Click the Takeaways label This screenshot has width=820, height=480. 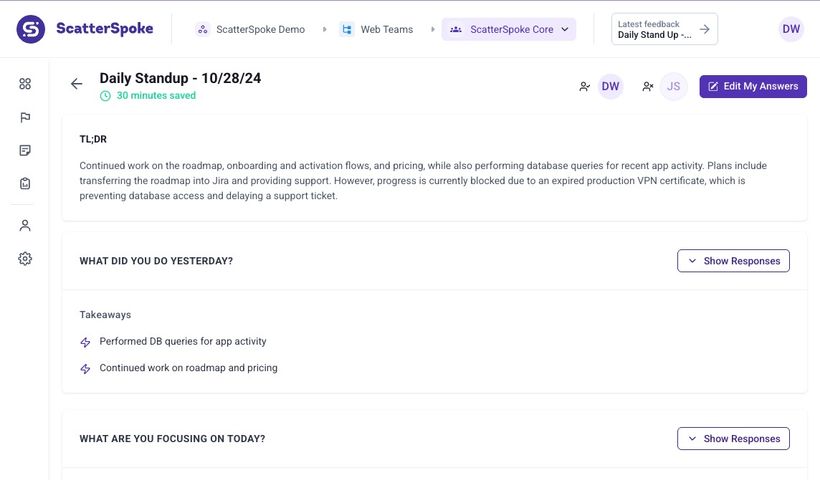click(x=105, y=315)
